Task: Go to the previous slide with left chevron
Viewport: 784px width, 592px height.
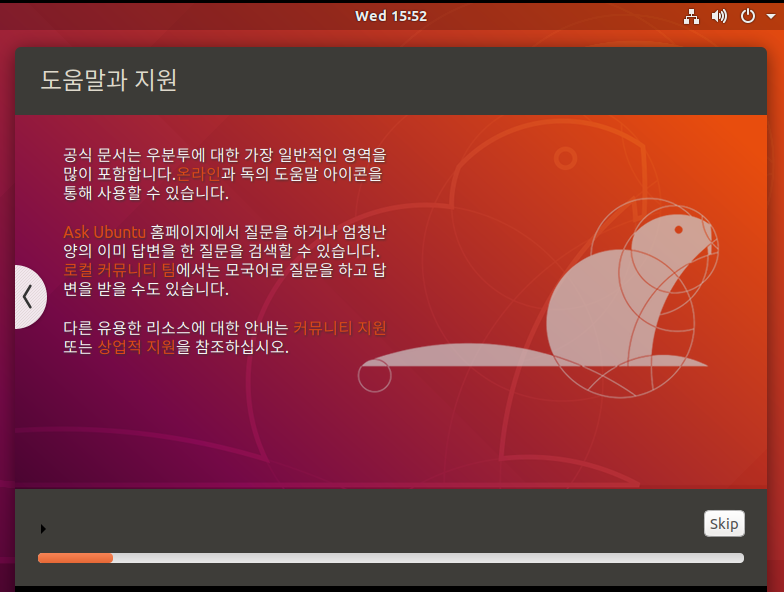Action: 30,296
